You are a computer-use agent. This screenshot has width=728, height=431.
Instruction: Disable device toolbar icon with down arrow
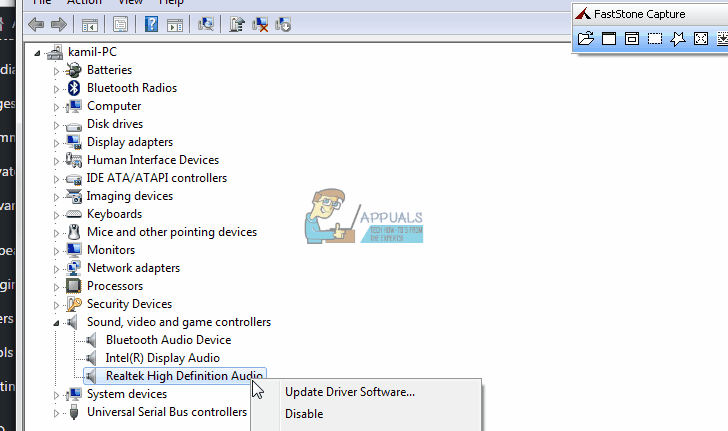(x=283, y=24)
